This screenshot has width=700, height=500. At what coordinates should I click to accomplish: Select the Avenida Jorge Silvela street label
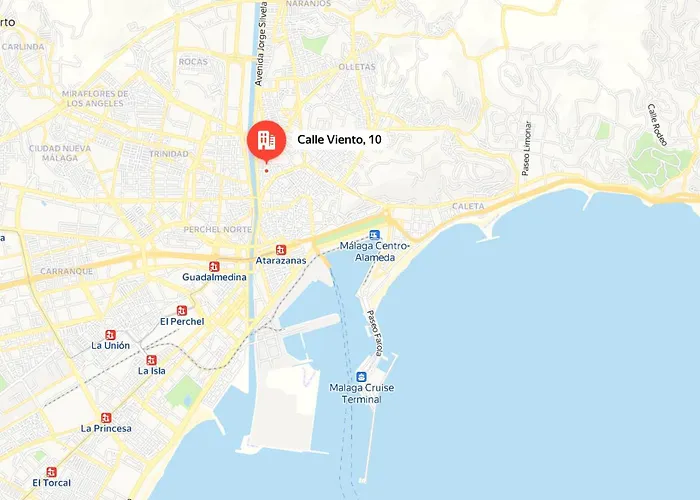tap(261, 44)
